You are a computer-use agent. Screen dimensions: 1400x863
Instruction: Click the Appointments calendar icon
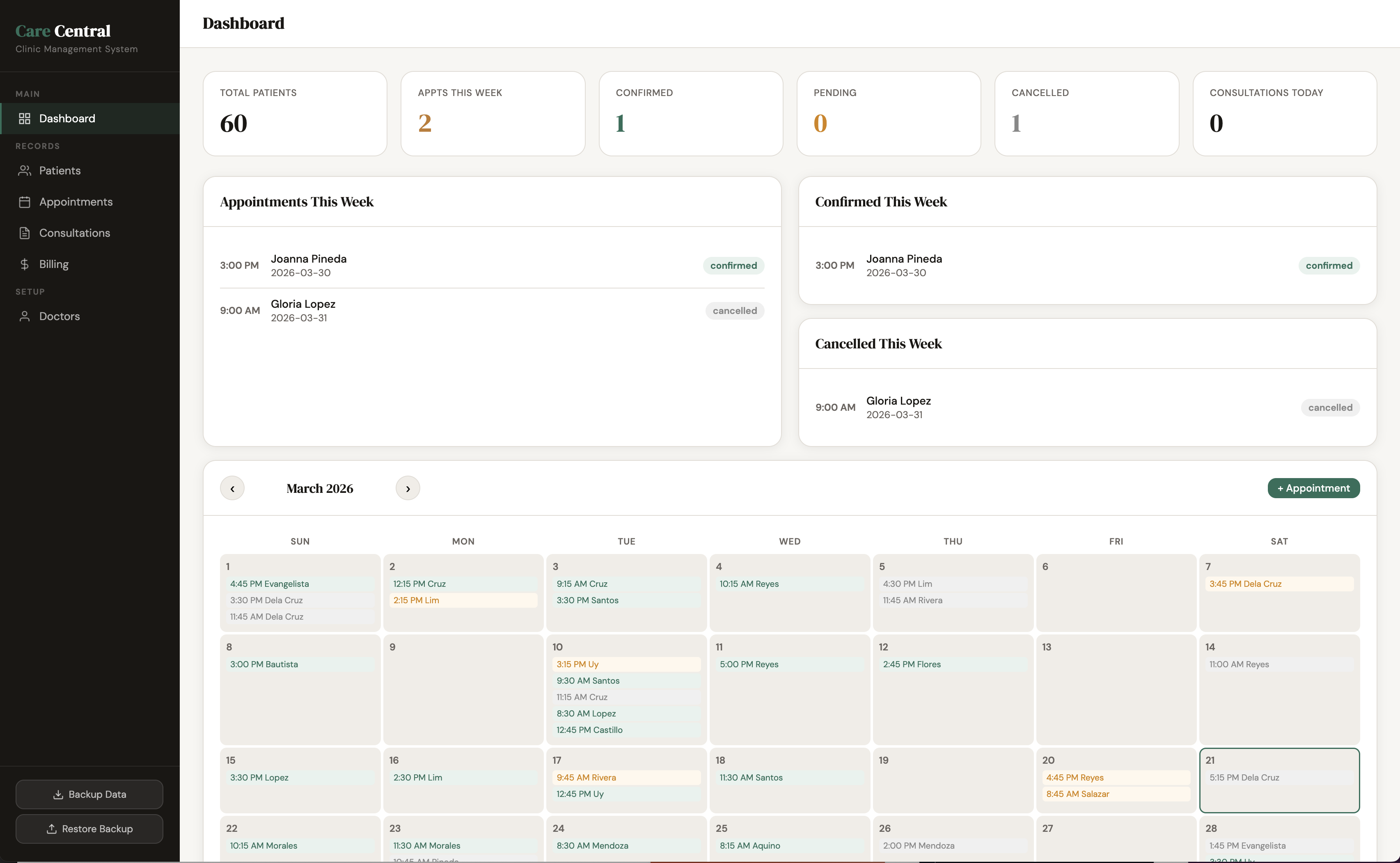[25, 202]
